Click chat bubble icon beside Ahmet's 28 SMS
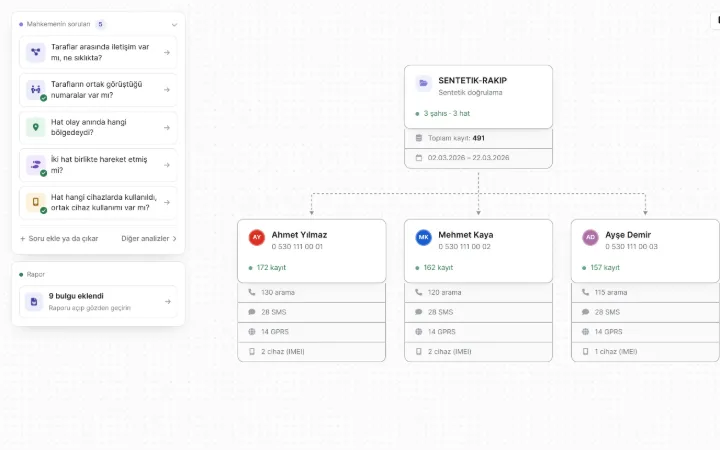 (x=252, y=312)
